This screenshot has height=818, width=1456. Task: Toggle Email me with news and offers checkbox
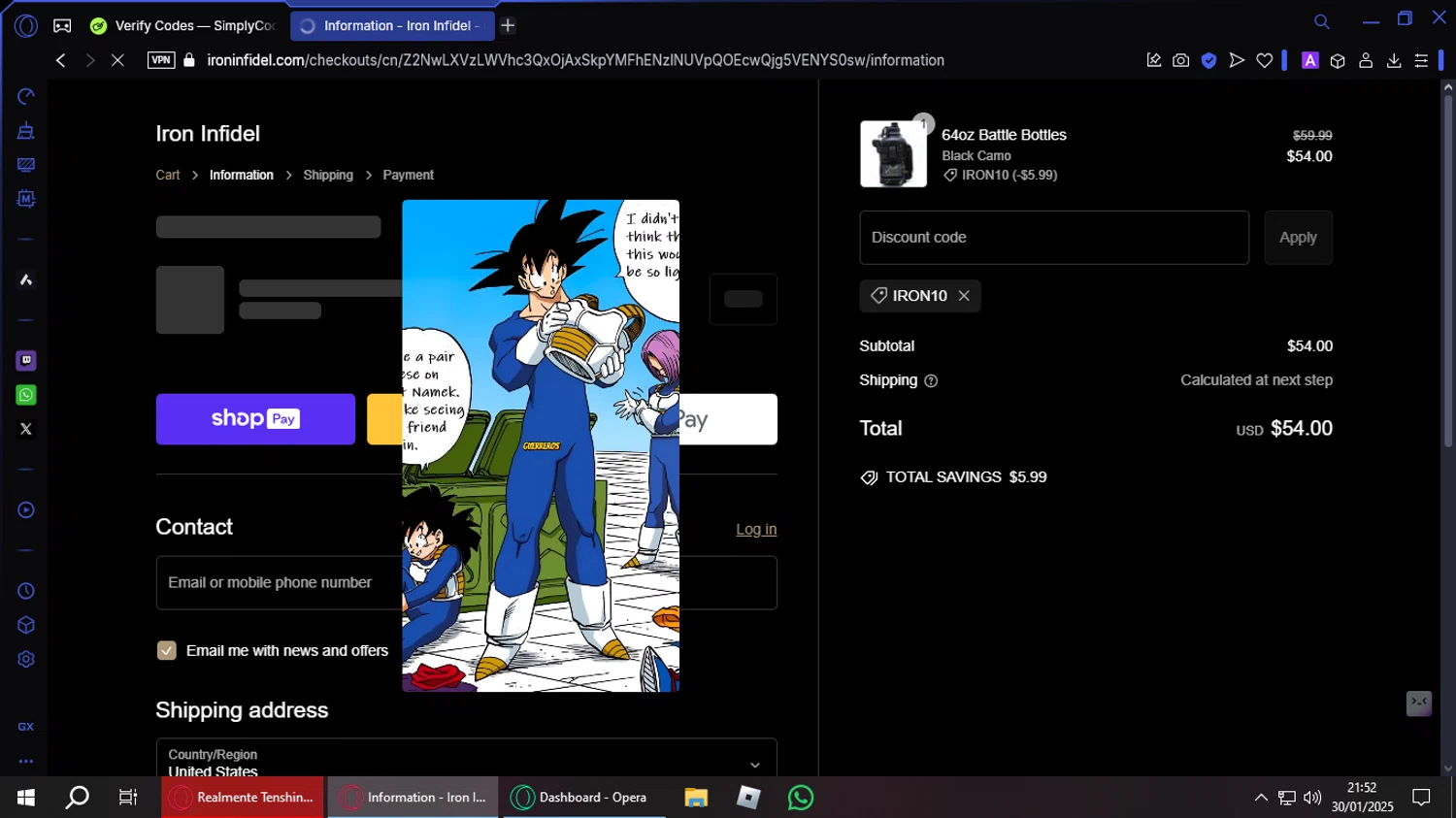[167, 651]
